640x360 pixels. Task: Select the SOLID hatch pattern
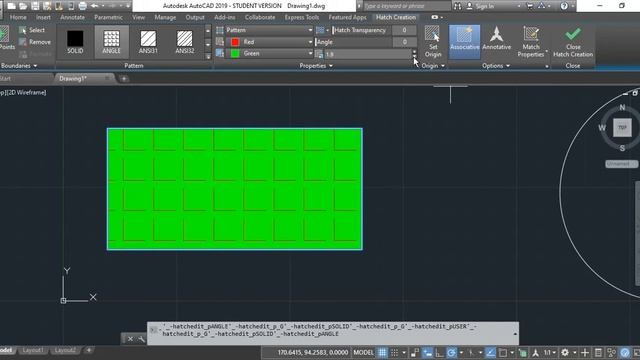[75, 42]
